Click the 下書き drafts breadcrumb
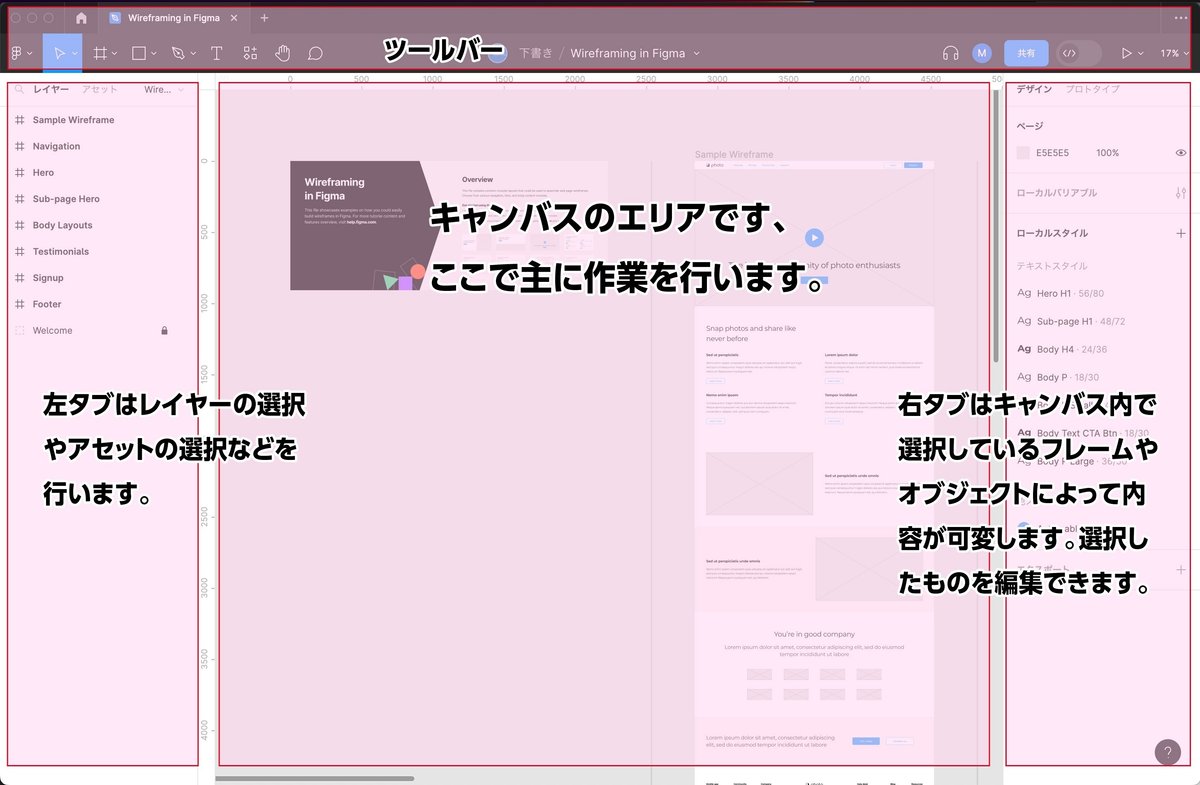 click(536, 53)
